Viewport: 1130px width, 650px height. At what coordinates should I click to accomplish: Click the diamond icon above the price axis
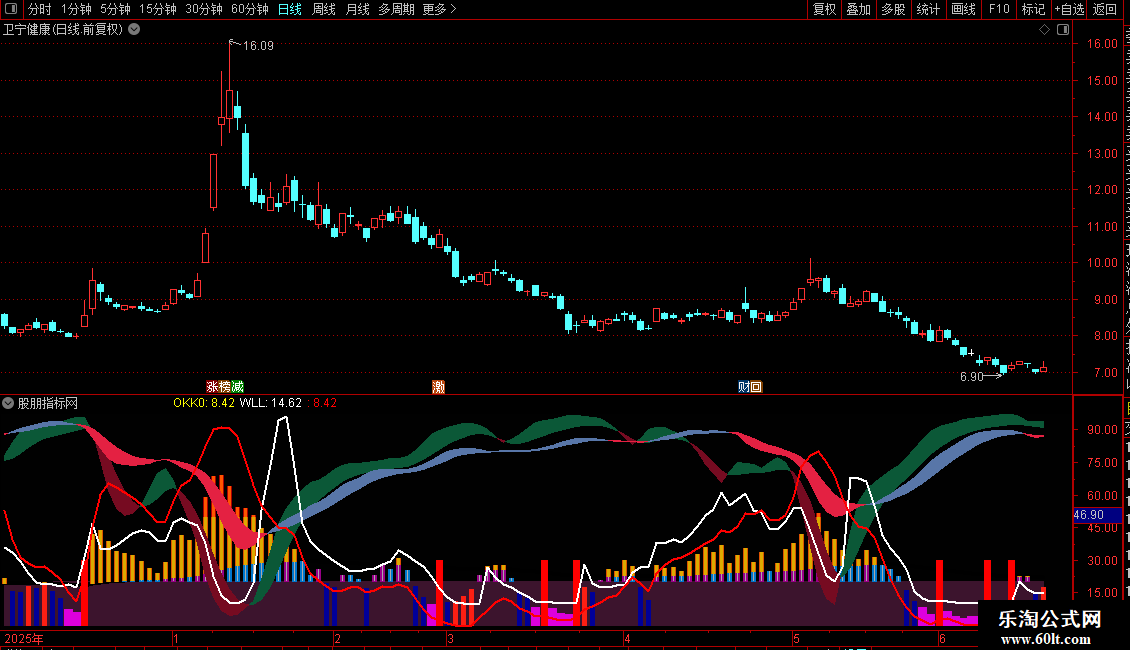point(1044,30)
